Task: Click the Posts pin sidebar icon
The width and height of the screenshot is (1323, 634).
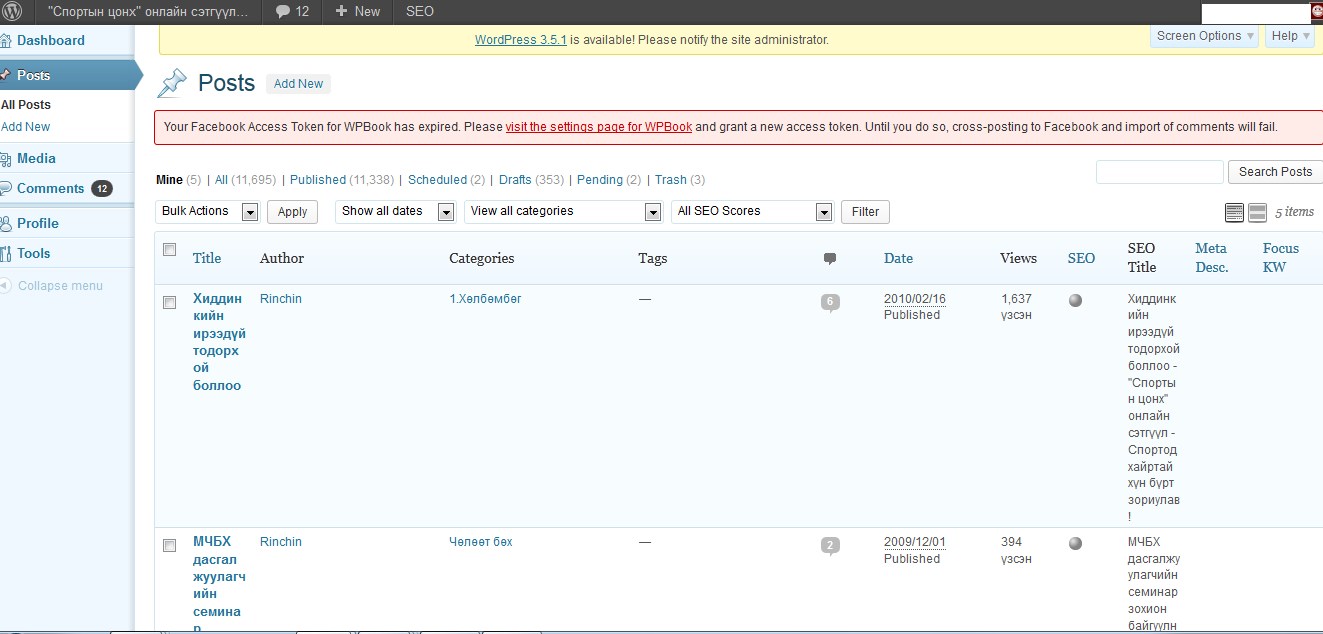Action: (6, 75)
